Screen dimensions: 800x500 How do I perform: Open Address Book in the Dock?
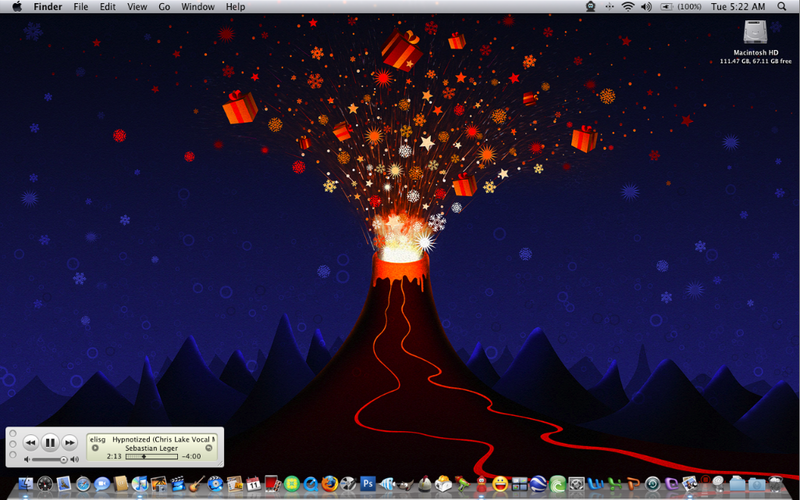pyautogui.click(x=120, y=484)
